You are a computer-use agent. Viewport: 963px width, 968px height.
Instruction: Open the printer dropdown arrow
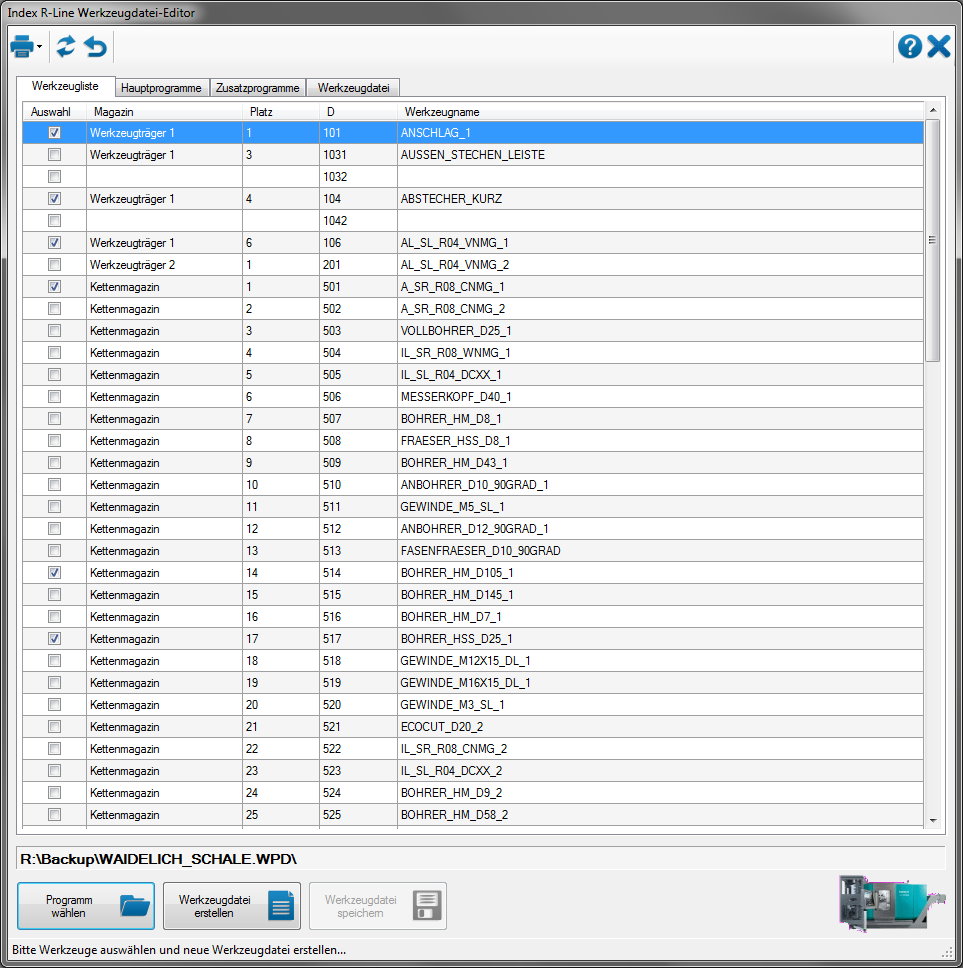click(x=39, y=47)
